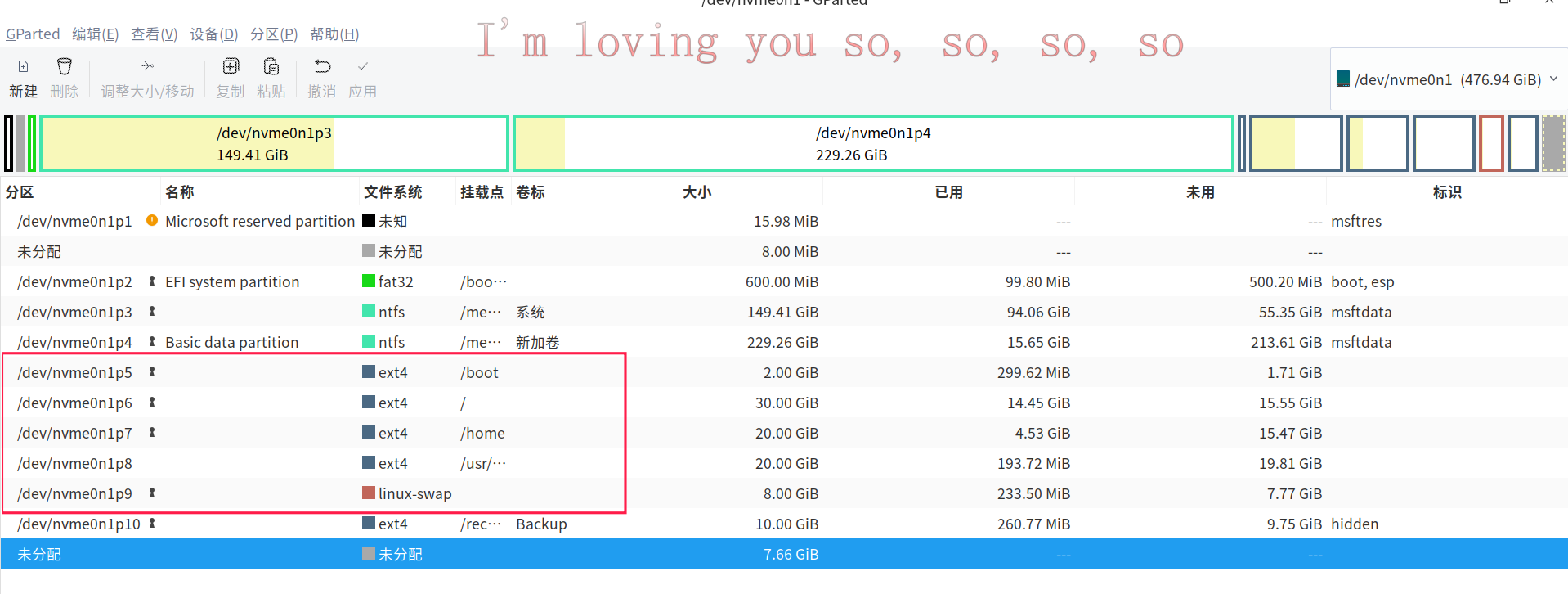The height and width of the screenshot is (594, 1568).
Task: Click the red linux-swap filesystem color square
Action: point(369,493)
